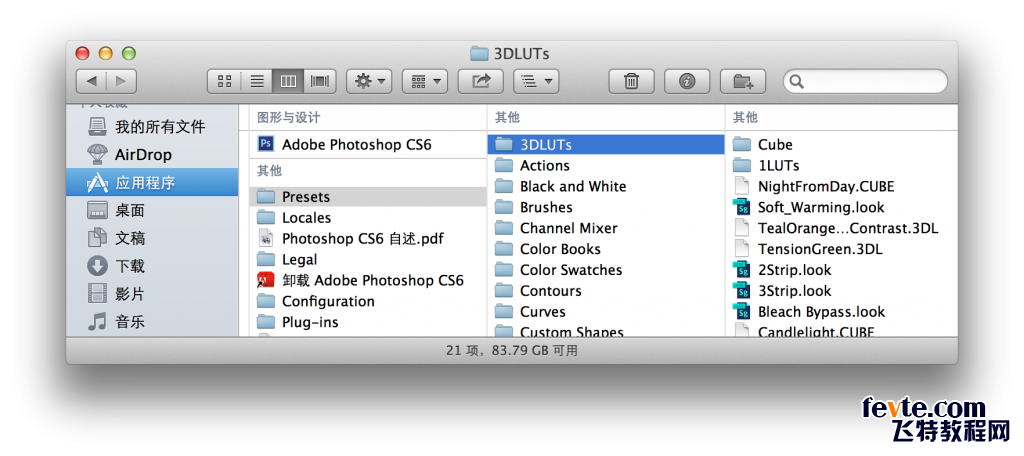Click the Share toolbar button

(481, 81)
